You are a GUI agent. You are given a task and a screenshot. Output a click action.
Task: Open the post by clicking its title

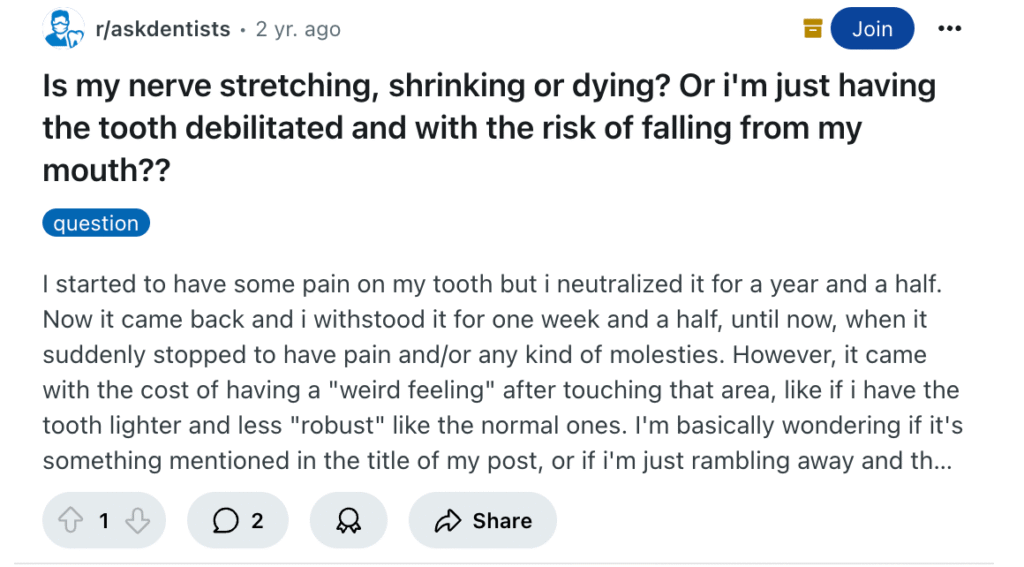point(489,128)
